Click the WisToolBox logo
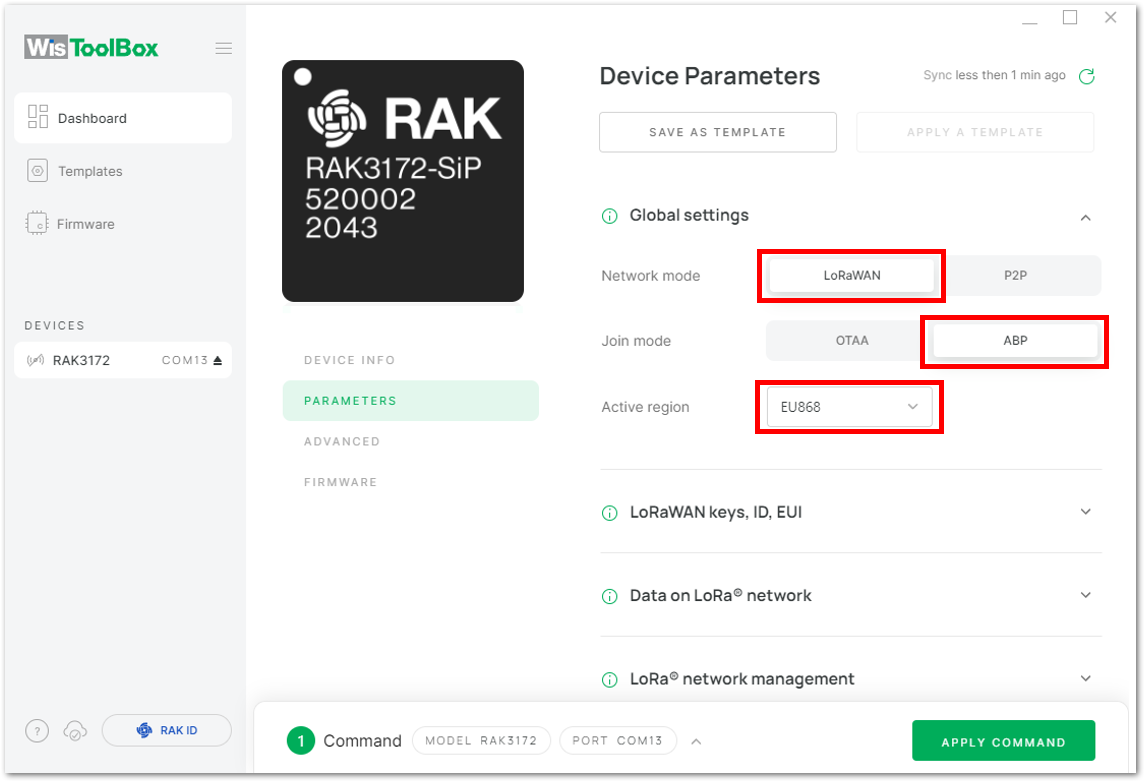 point(91,47)
